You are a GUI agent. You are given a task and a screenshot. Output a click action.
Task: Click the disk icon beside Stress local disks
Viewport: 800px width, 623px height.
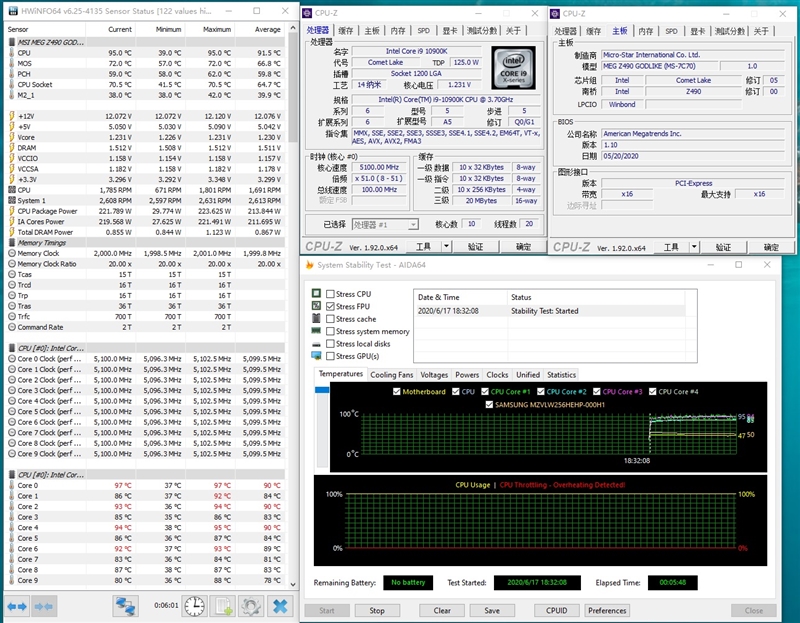[x=318, y=344]
